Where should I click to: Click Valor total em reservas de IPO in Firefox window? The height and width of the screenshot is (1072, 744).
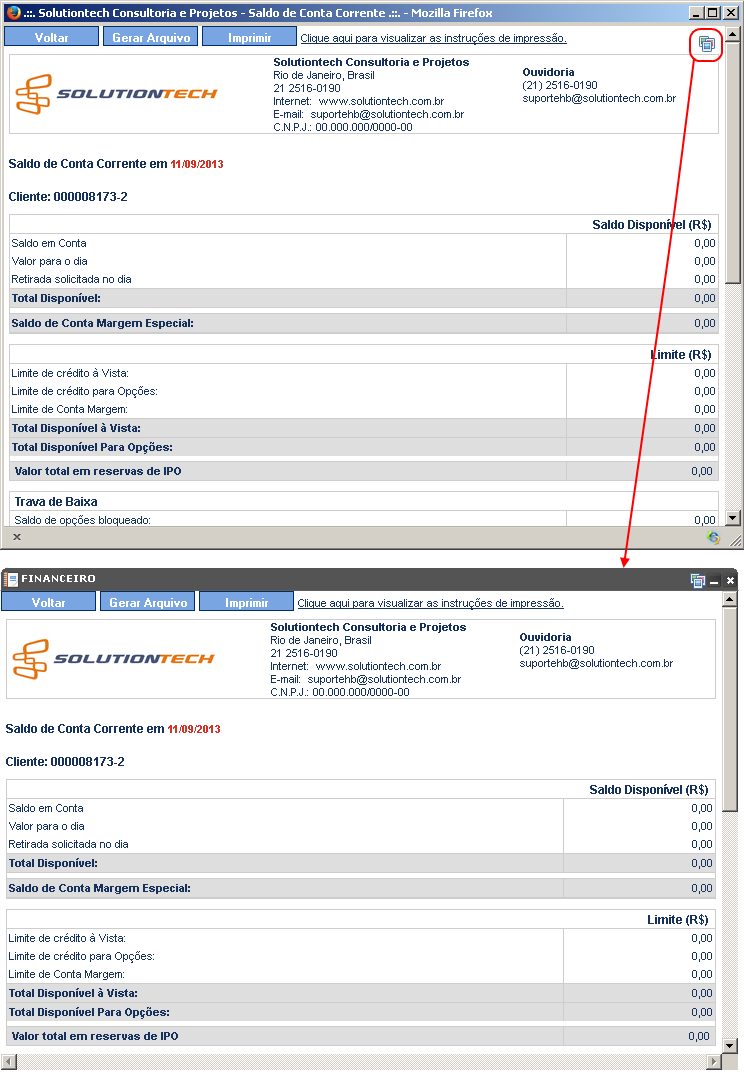point(98,471)
